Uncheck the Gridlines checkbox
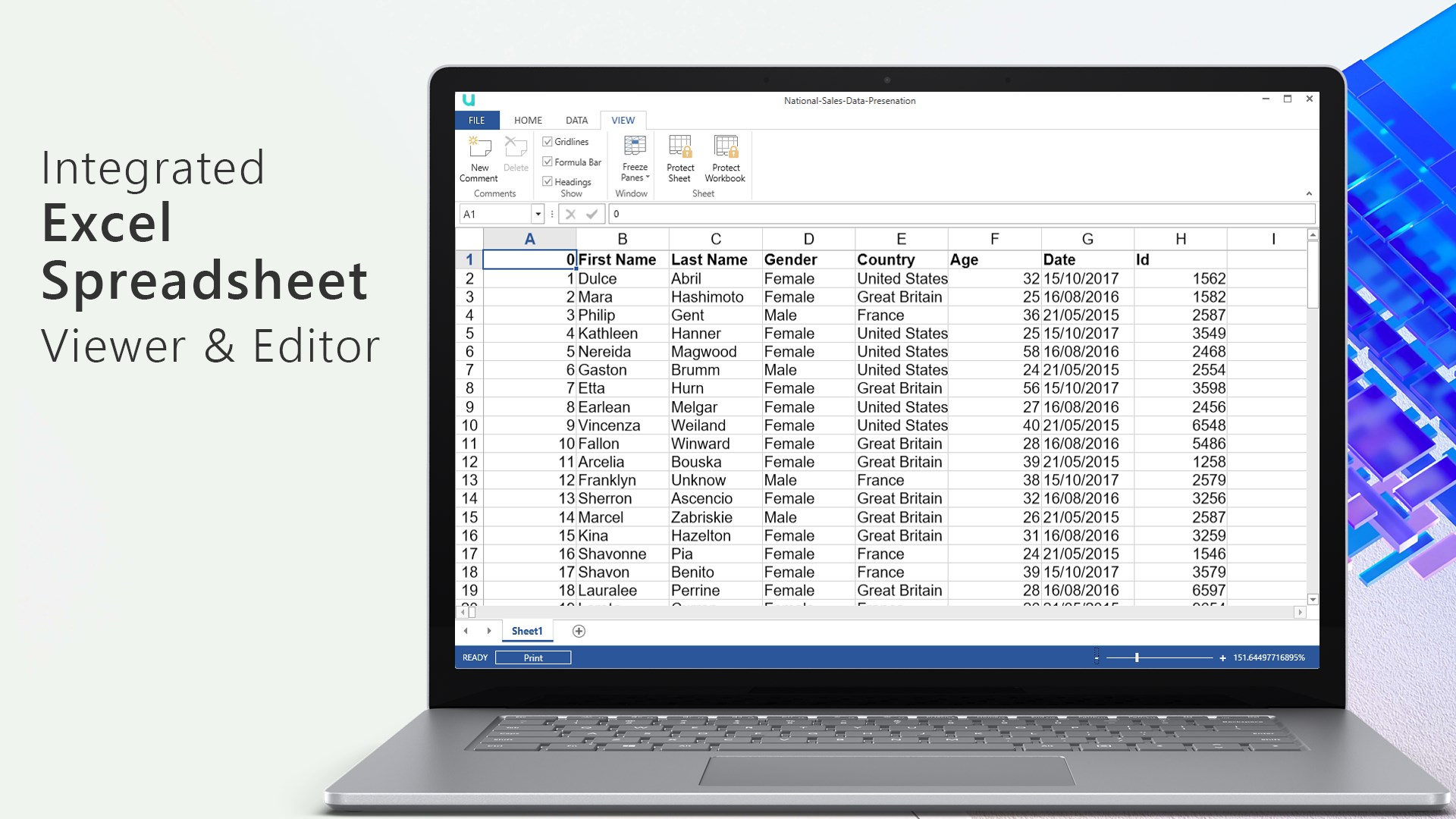 pyautogui.click(x=548, y=142)
